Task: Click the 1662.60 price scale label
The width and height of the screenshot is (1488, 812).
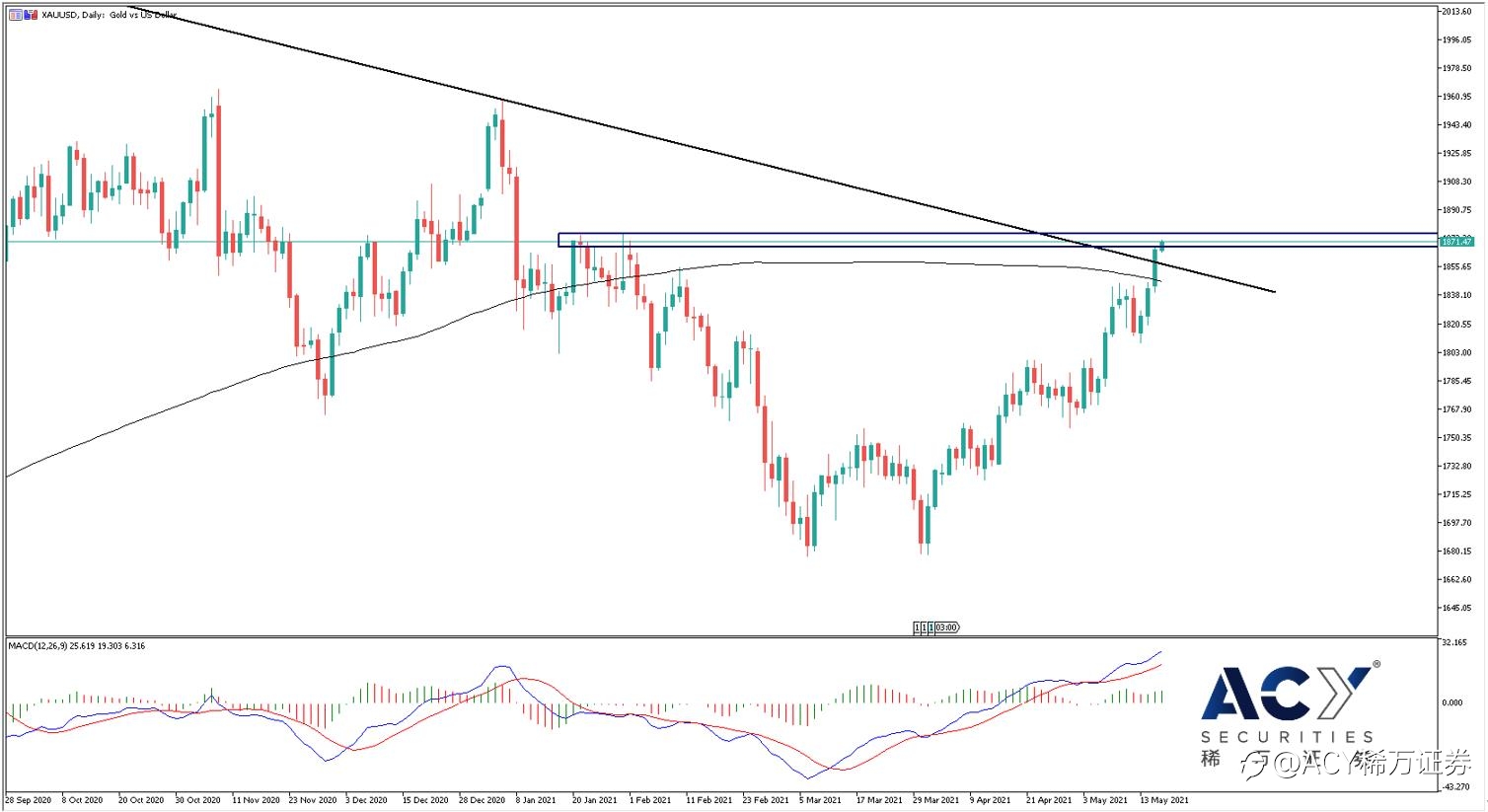Action: tap(1456, 580)
